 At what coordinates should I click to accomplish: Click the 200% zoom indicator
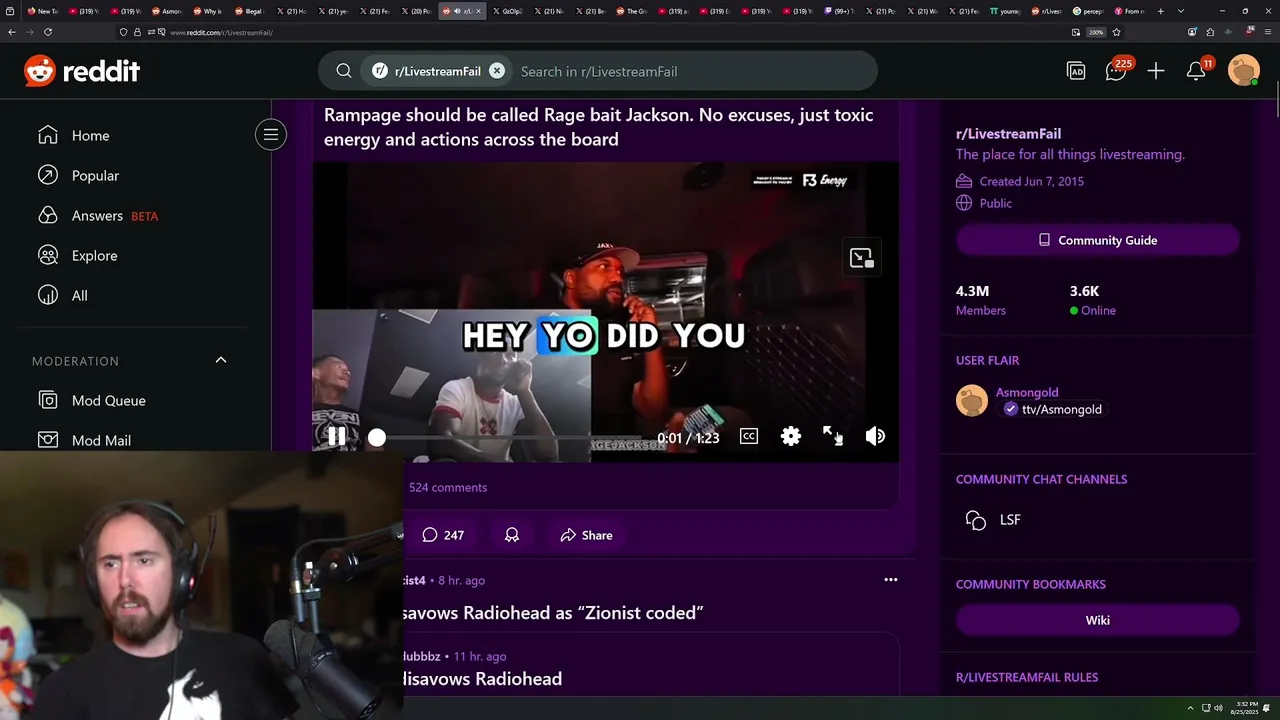coord(1095,32)
